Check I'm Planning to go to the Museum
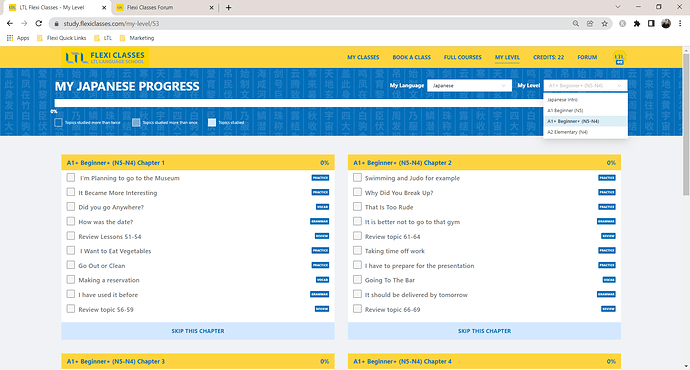This screenshot has height=370, width=690. point(70,177)
